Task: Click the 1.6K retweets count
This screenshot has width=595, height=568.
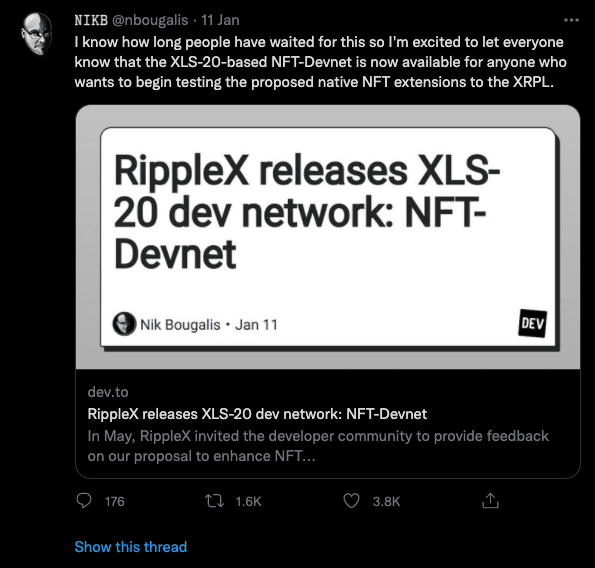Action: (249, 502)
